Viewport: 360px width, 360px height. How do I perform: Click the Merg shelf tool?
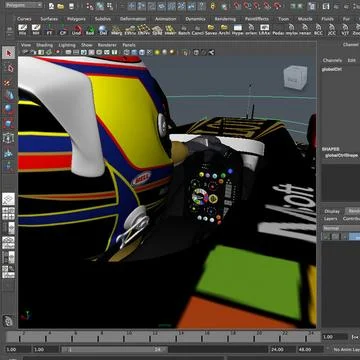(x=116, y=29)
